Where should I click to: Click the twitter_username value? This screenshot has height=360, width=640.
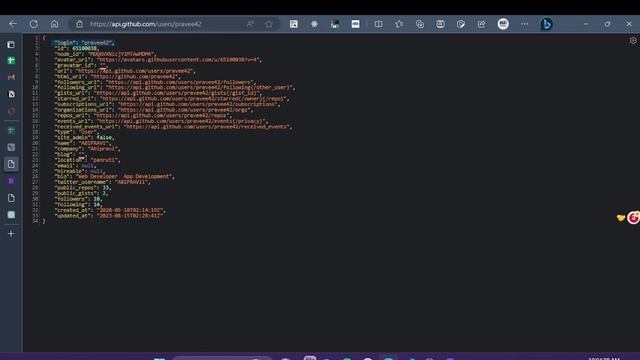[131, 182]
